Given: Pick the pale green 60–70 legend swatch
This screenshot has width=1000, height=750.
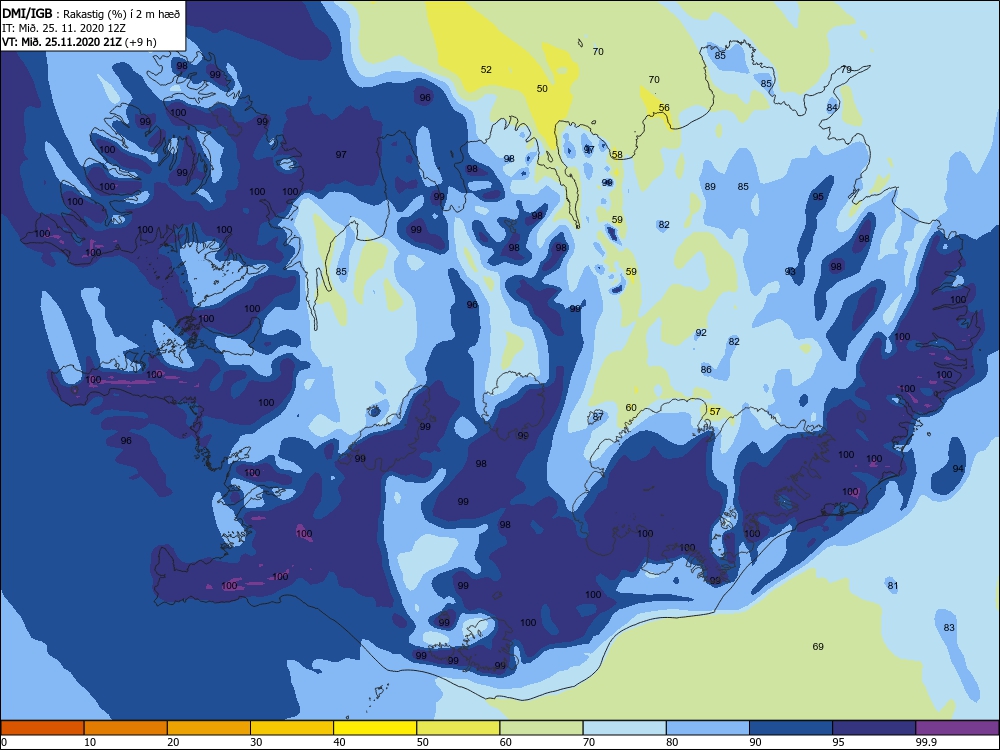Looking at the screenshot, I should pyautogui.click(x=541, y=728).
